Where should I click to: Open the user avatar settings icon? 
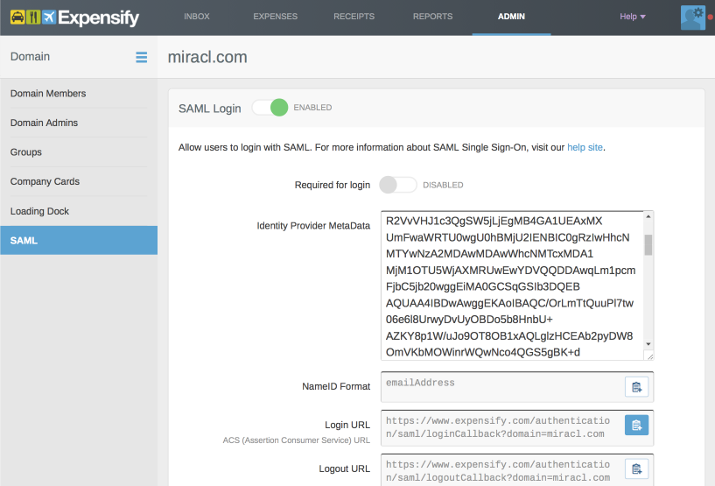(x=693, y=17)
